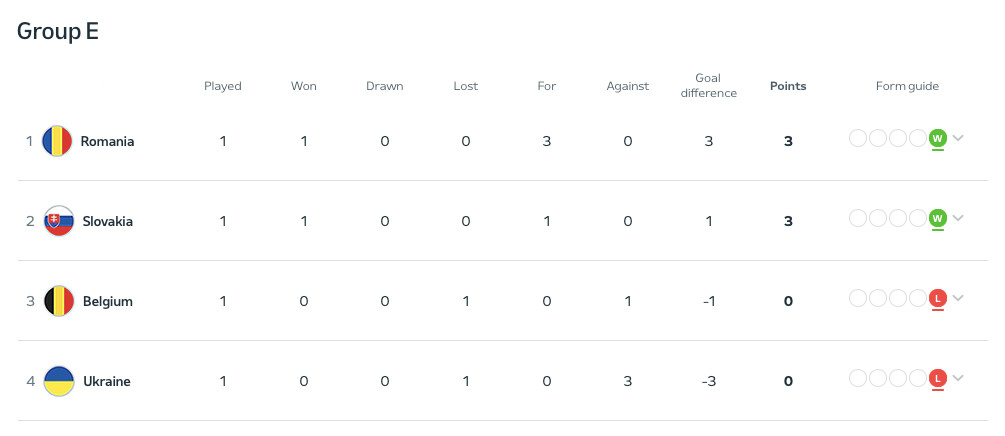This screenshot has width=1005, height=436.
Task: Click Belgium's red L form badge
Action: (x=937, y=298)
